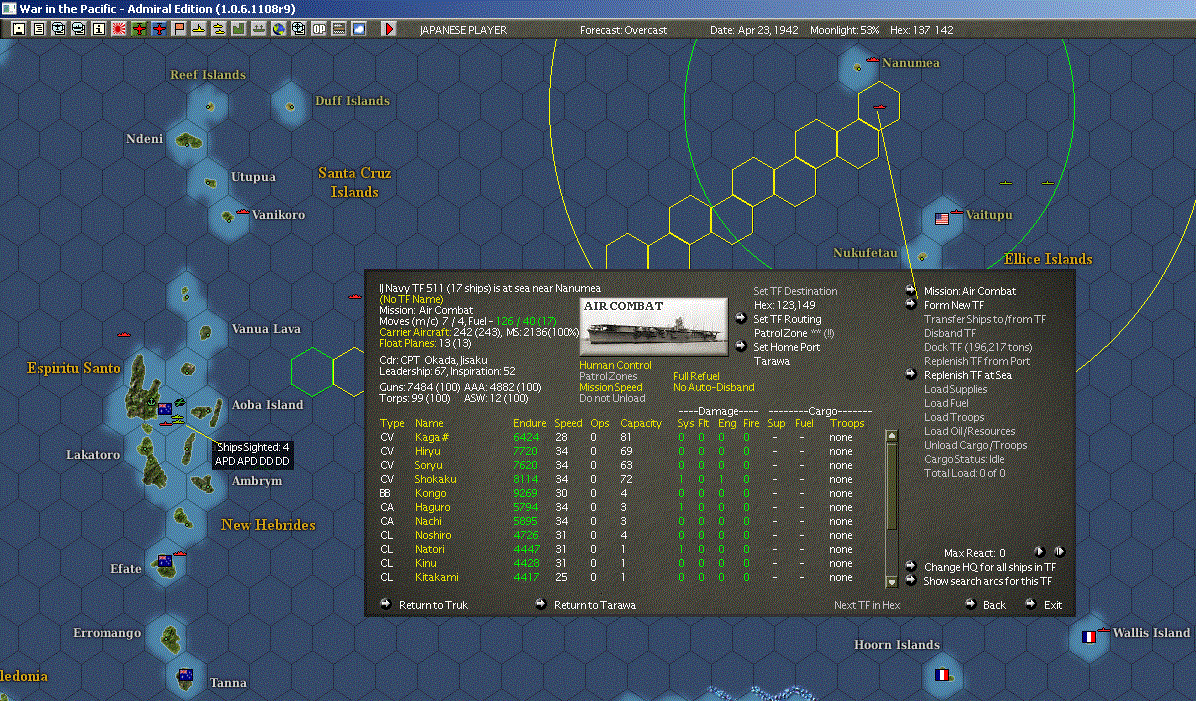This screenshot has height=701, width=1196.
Task: Click the OP operations report icon
Action: 319,29
